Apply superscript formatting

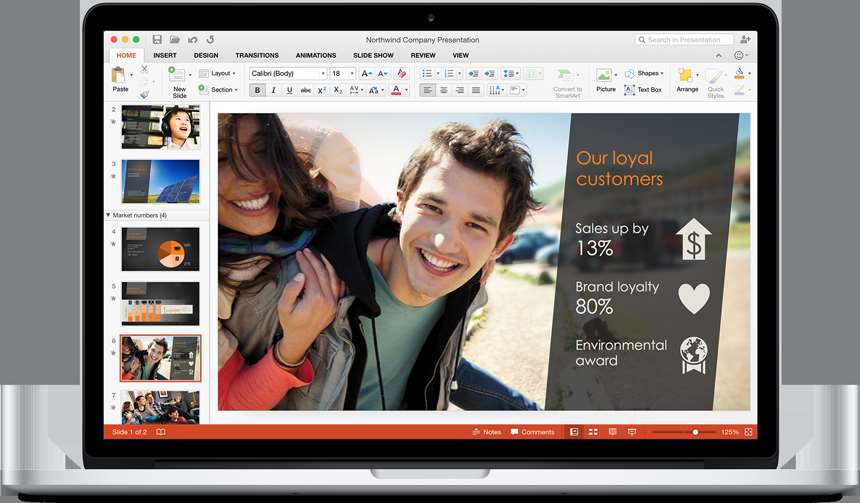click(322, 91)
